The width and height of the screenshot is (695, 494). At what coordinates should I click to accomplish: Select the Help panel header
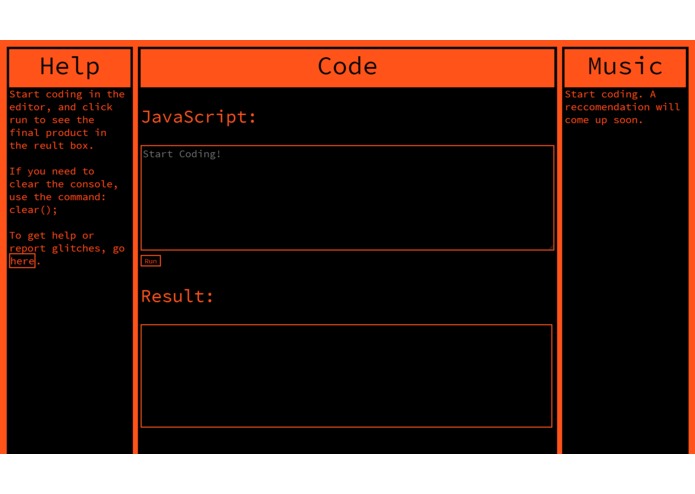70,67
